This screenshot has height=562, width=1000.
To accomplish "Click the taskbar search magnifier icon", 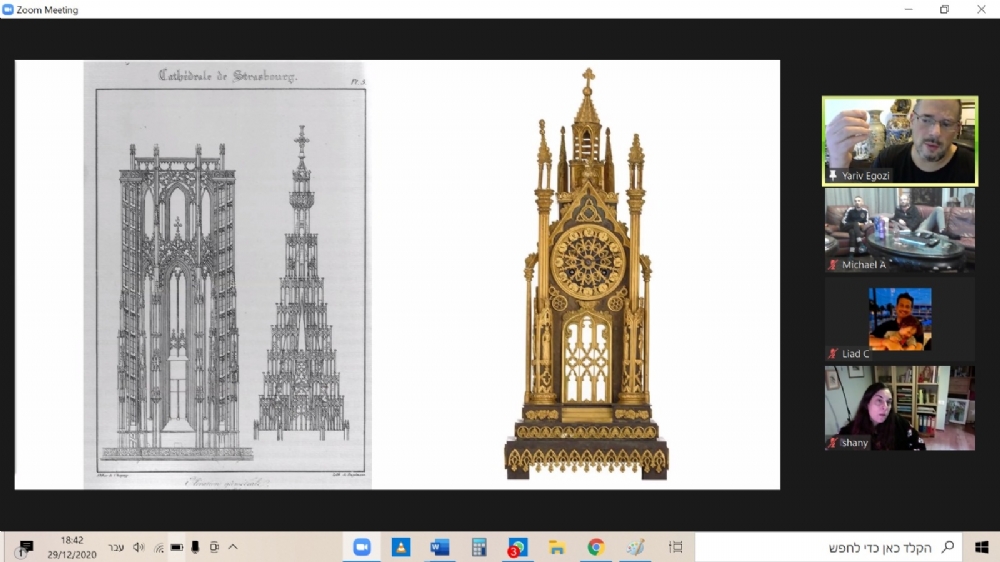I will click(x=948, y=547).
